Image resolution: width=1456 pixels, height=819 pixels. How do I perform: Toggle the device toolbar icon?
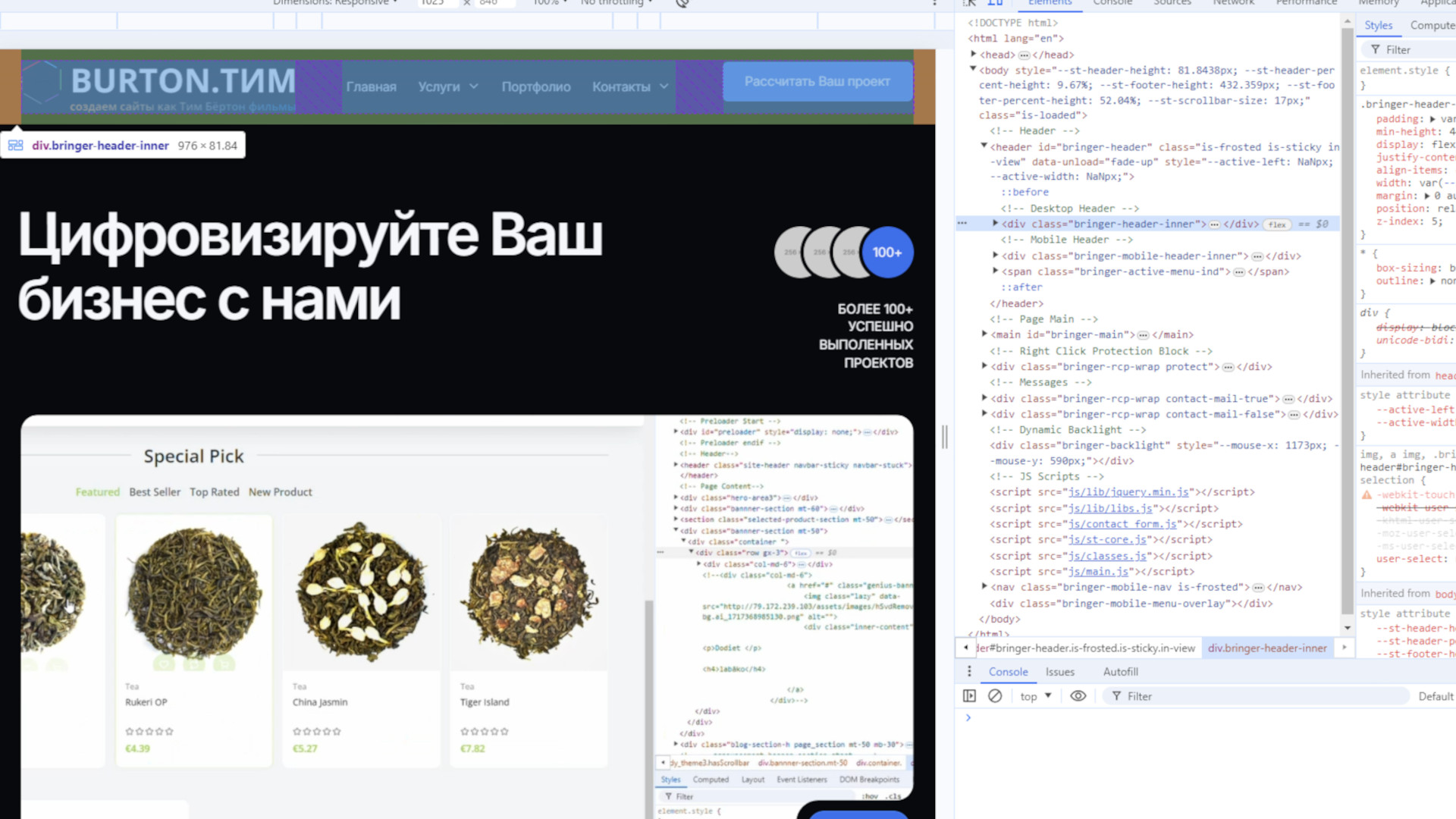[995, 3]
